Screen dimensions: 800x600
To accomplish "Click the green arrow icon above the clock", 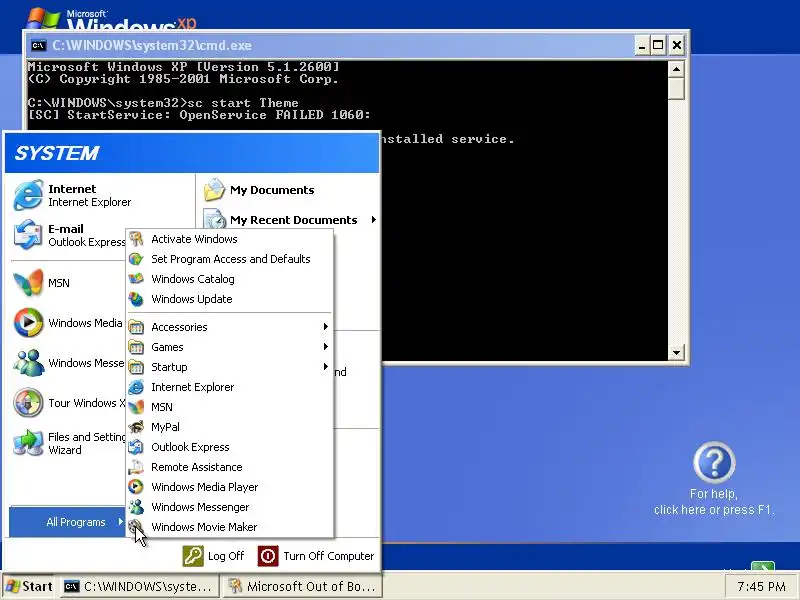I will [763, 567].
